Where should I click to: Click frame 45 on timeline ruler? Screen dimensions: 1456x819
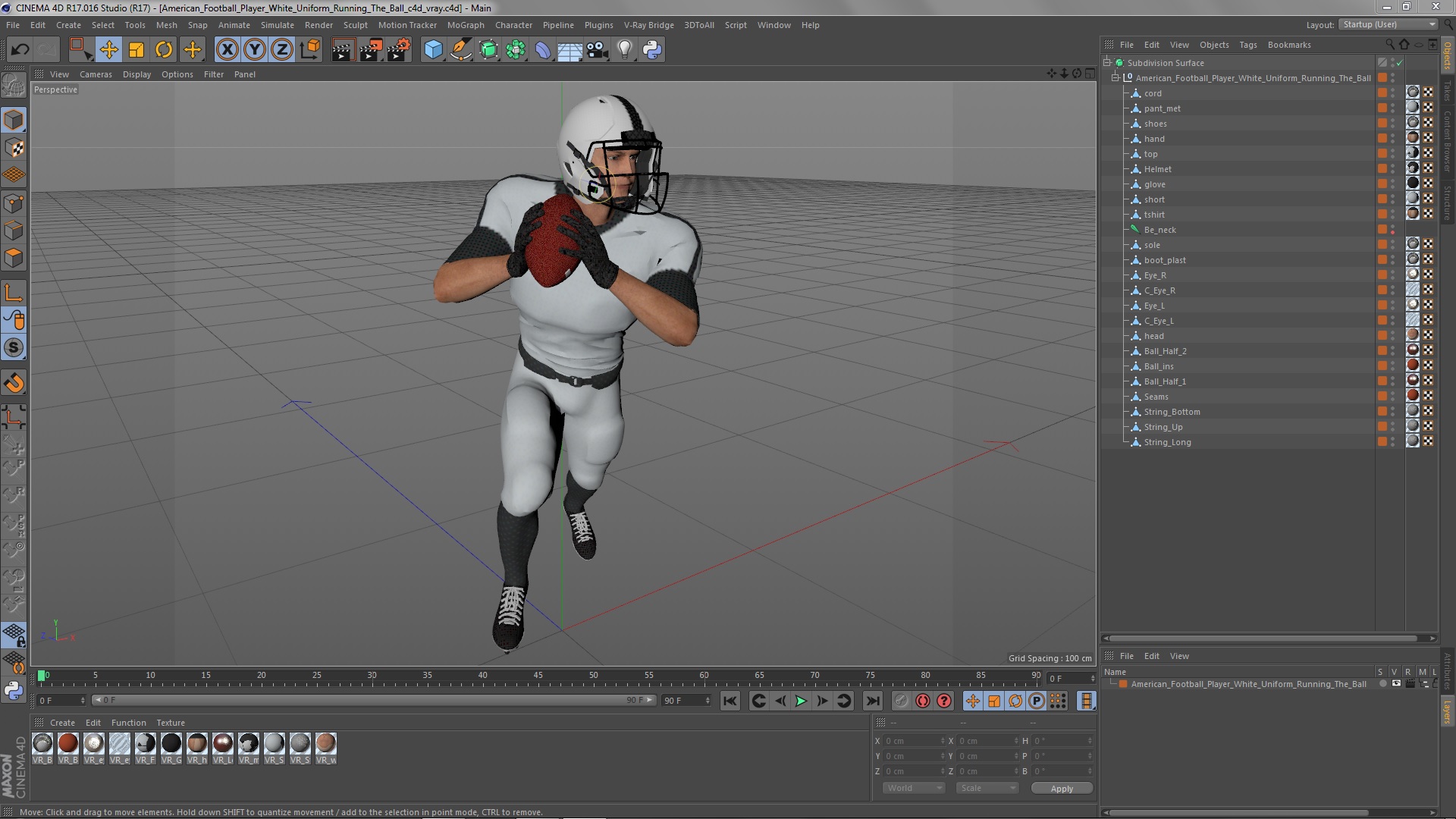538,676
